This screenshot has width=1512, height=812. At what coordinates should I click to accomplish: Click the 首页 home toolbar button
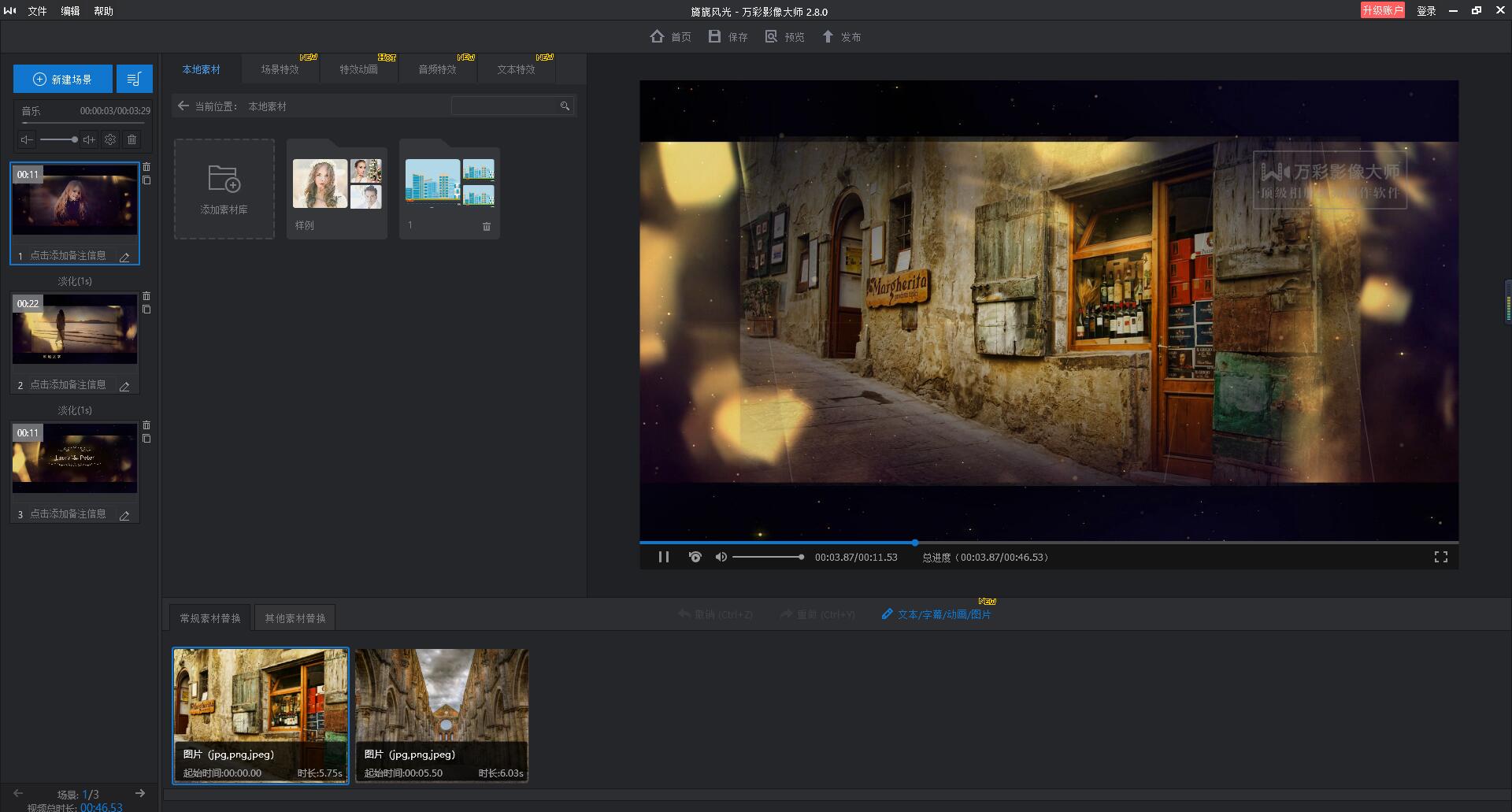point(671,37)
